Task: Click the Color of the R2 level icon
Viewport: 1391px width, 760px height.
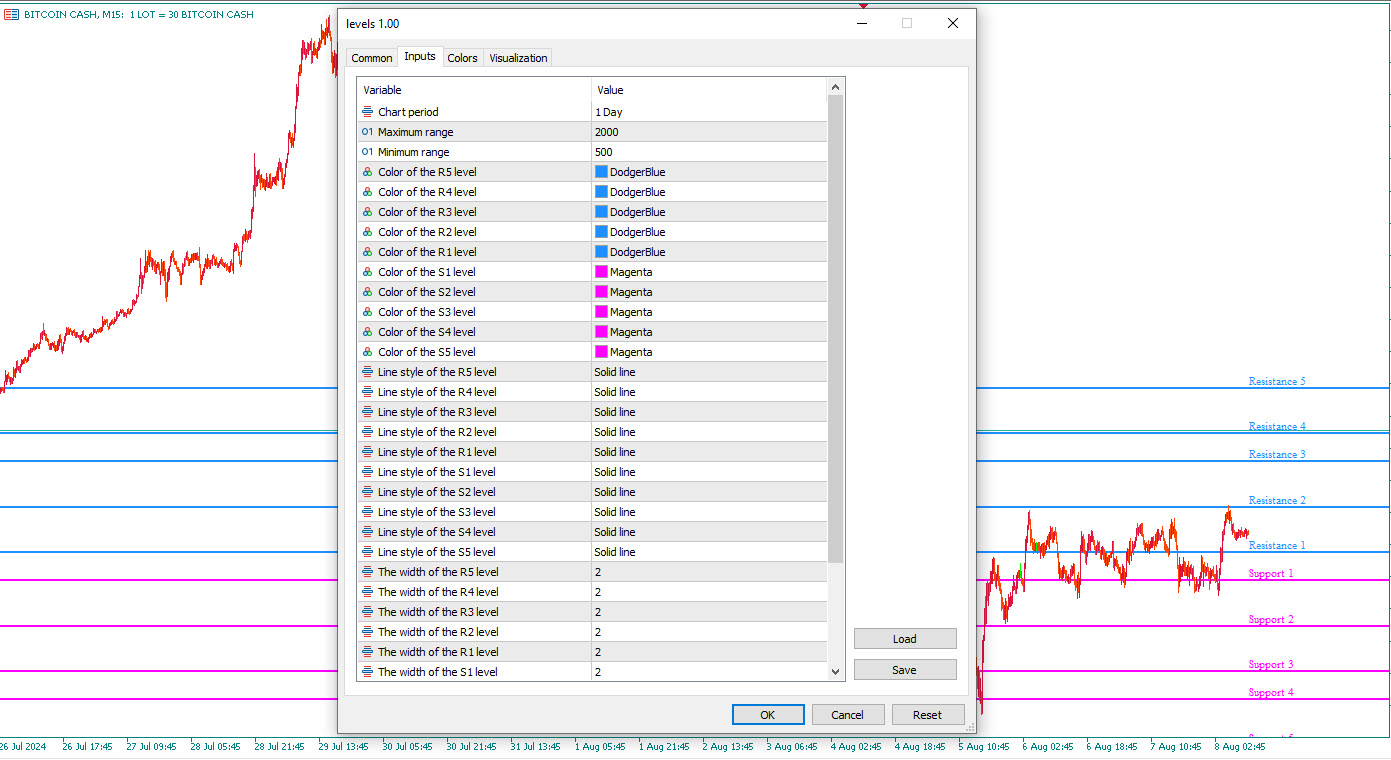Action: click(367, 232)
